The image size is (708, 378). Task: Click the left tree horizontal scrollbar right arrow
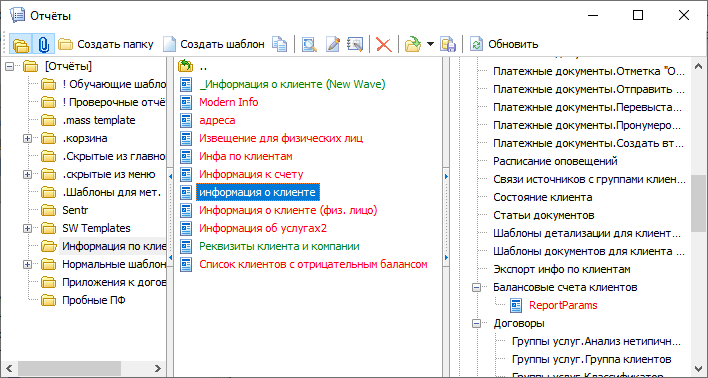tap(157, 368)
